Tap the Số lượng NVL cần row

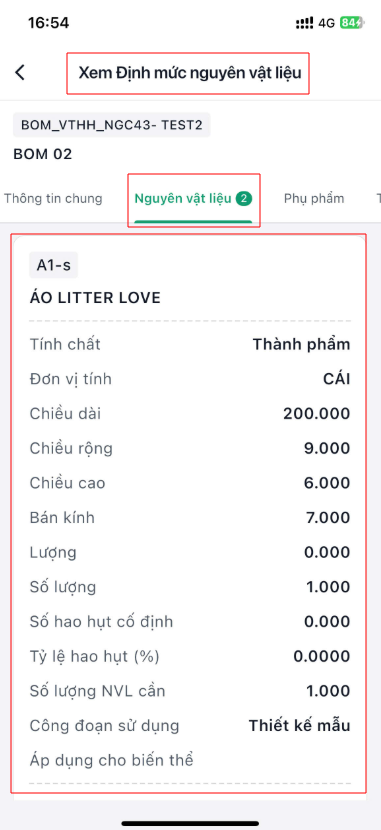(x=190, y=691)
